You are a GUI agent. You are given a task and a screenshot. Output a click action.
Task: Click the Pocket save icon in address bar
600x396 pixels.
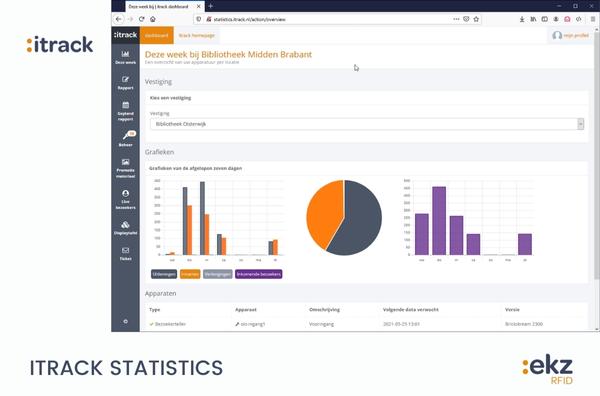466,19
